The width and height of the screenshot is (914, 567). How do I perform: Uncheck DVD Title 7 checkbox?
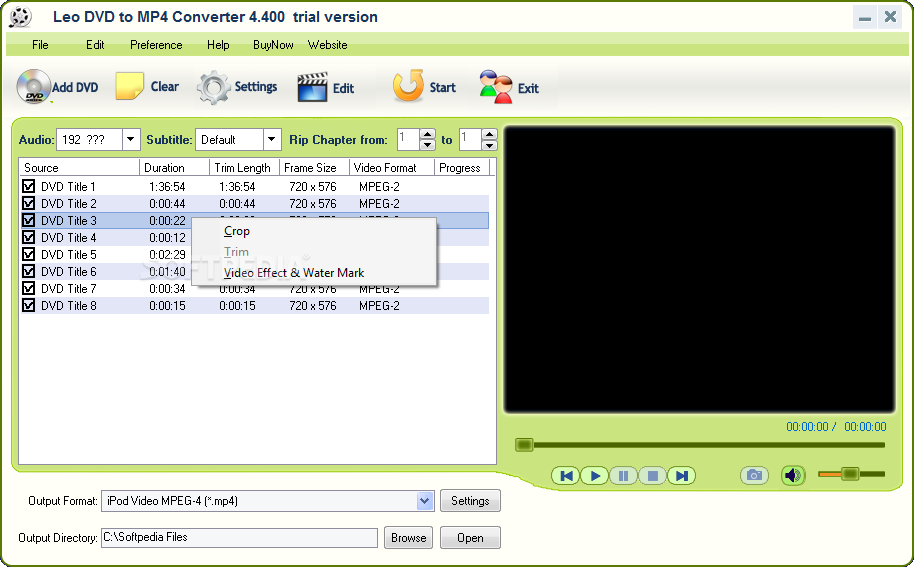[x=28, y=288]
